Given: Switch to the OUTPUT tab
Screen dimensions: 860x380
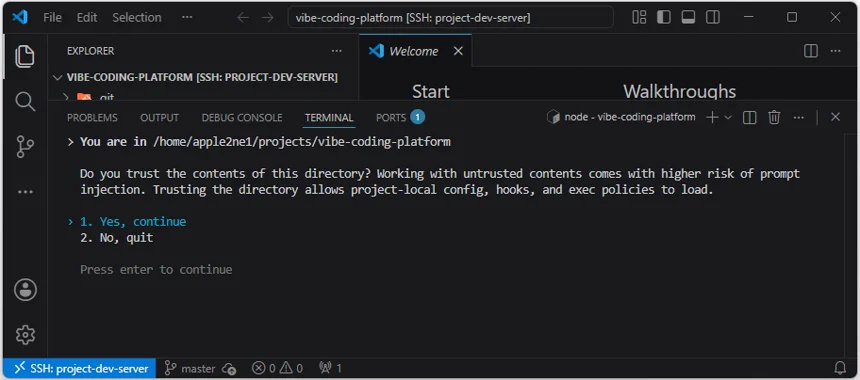Looking at the screenshot, I should click(160, 117).
